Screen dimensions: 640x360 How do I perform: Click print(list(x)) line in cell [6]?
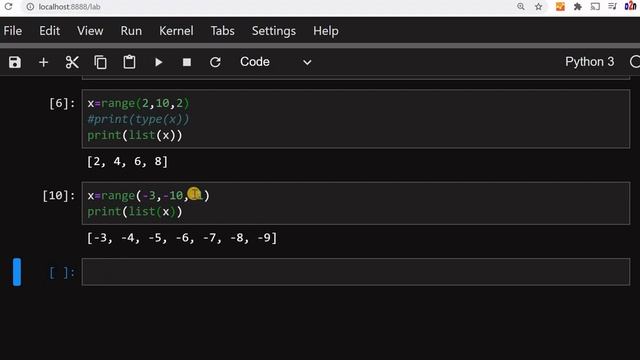(135, 135)
